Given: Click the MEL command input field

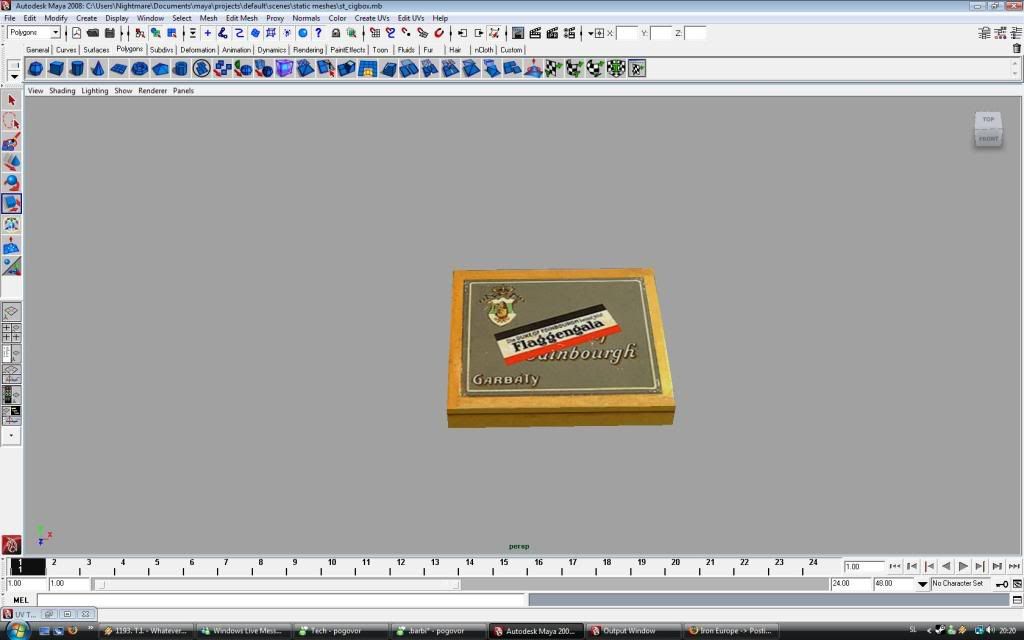Looking at the screenshot, I should 281,600.
